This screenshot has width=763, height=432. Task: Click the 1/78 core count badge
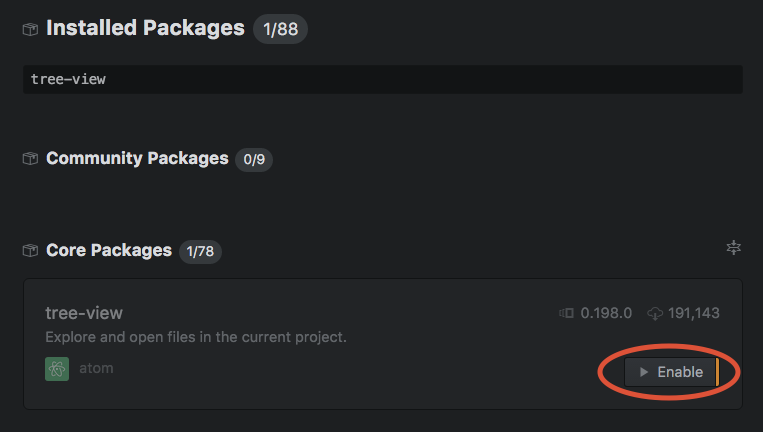(200, 252)
